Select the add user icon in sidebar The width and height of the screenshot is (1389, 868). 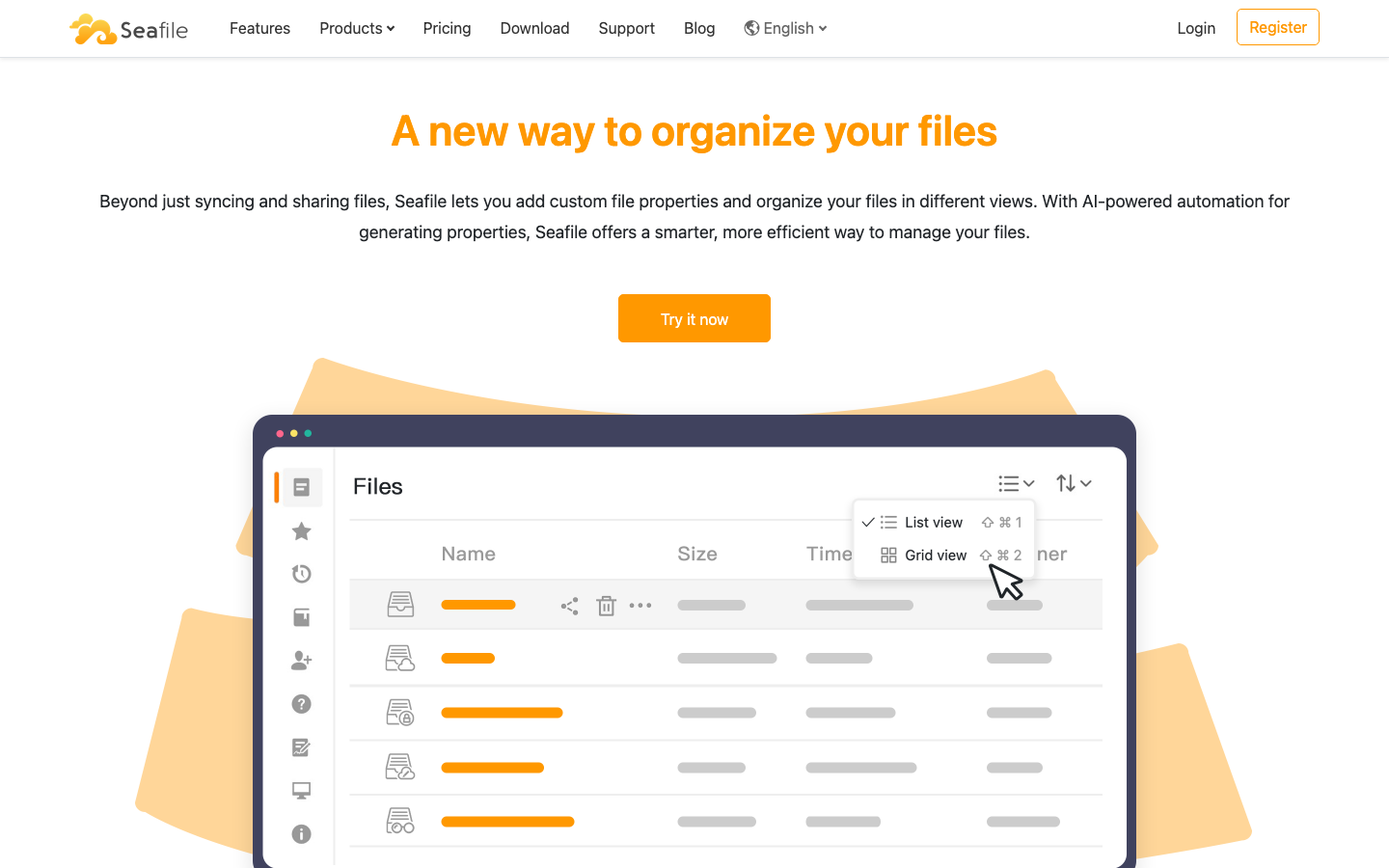pyautogui.click(x=301, y=661)
